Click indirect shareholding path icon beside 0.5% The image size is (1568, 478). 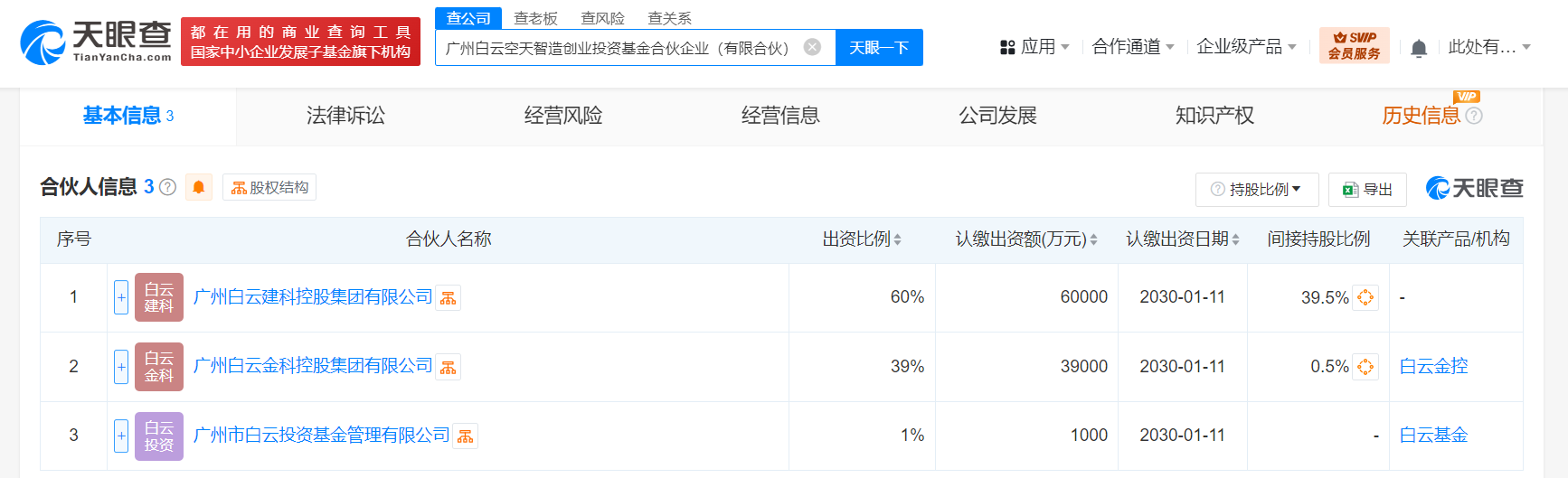[1365, 366]
